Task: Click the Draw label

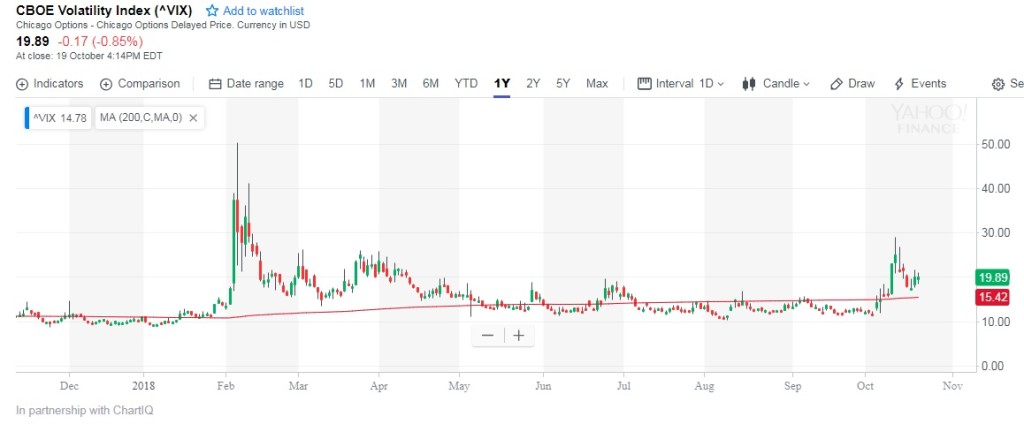Action: point(861,84)
